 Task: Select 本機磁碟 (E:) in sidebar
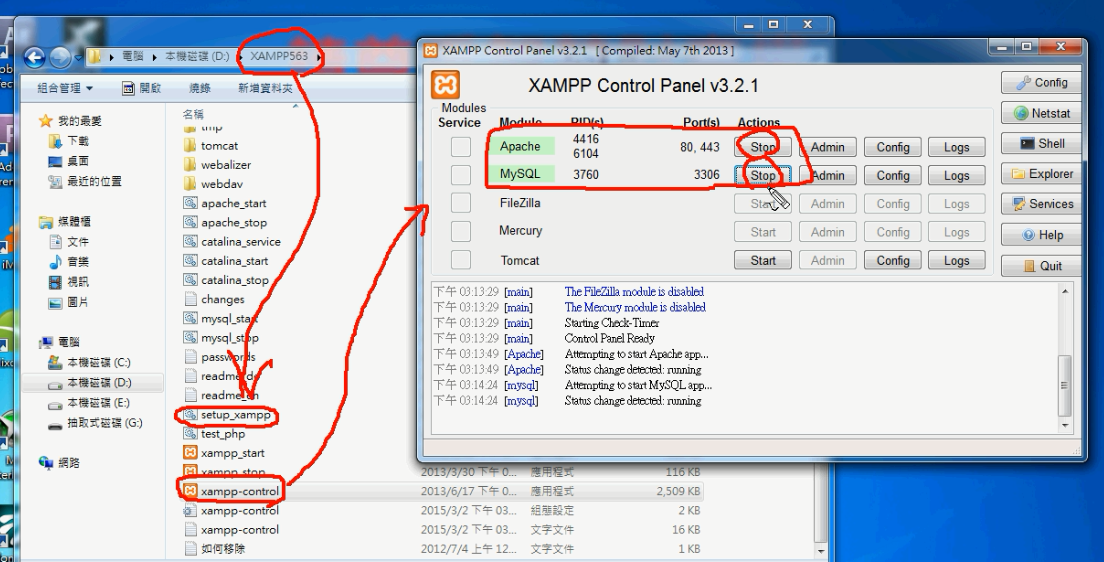(89, 404)
